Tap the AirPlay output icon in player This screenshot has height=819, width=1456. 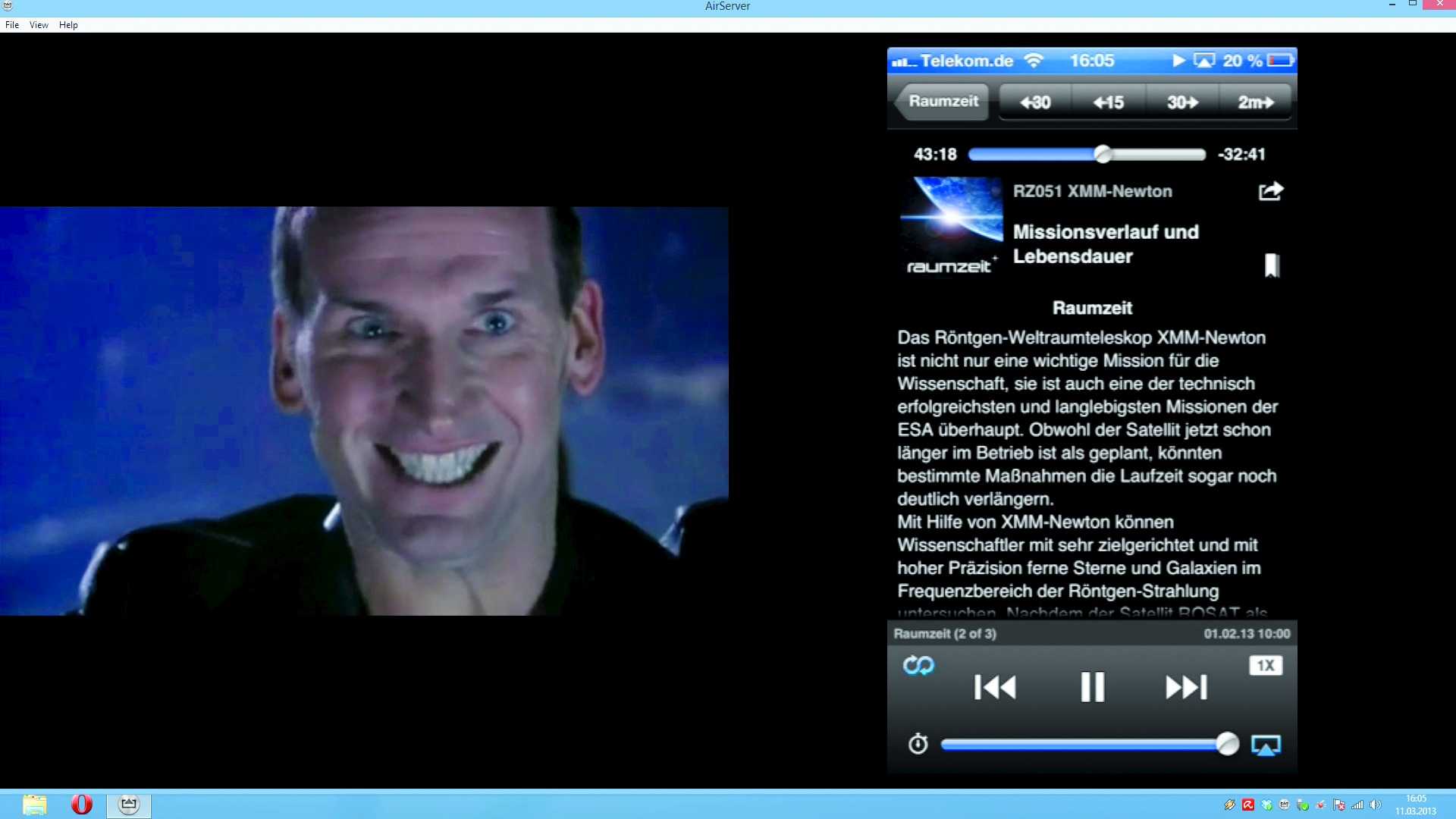(x=1266, y=745)
